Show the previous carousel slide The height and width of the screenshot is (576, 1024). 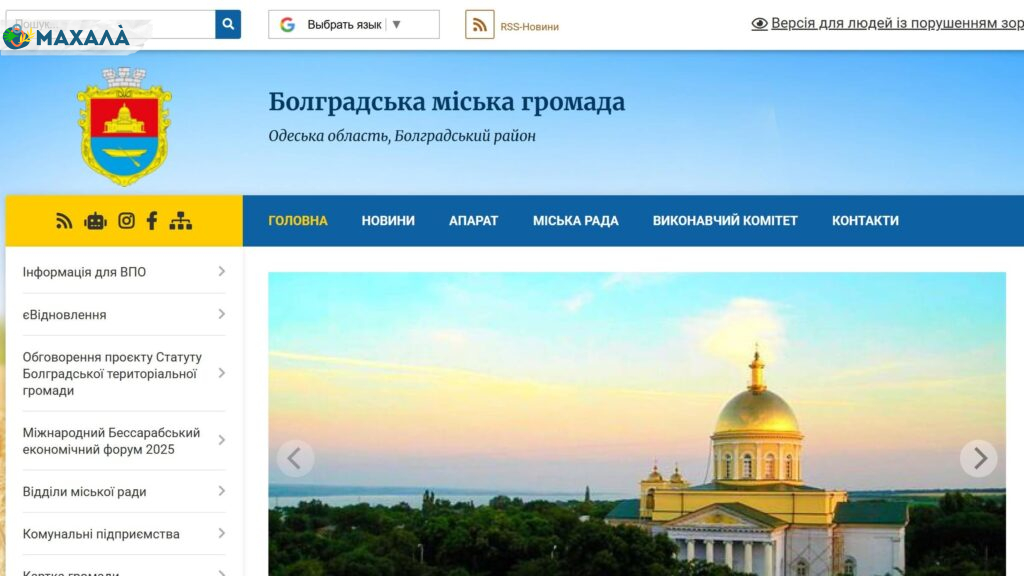(295, 458)
